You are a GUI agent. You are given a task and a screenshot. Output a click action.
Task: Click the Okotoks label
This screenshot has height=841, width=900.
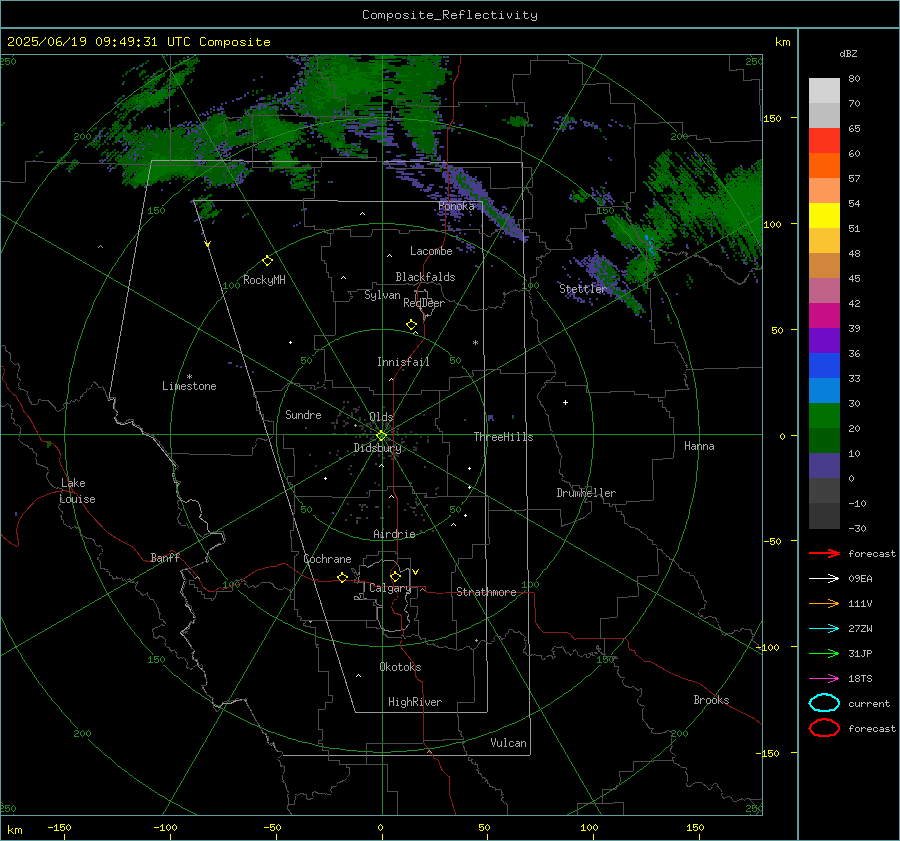[400, 667]
